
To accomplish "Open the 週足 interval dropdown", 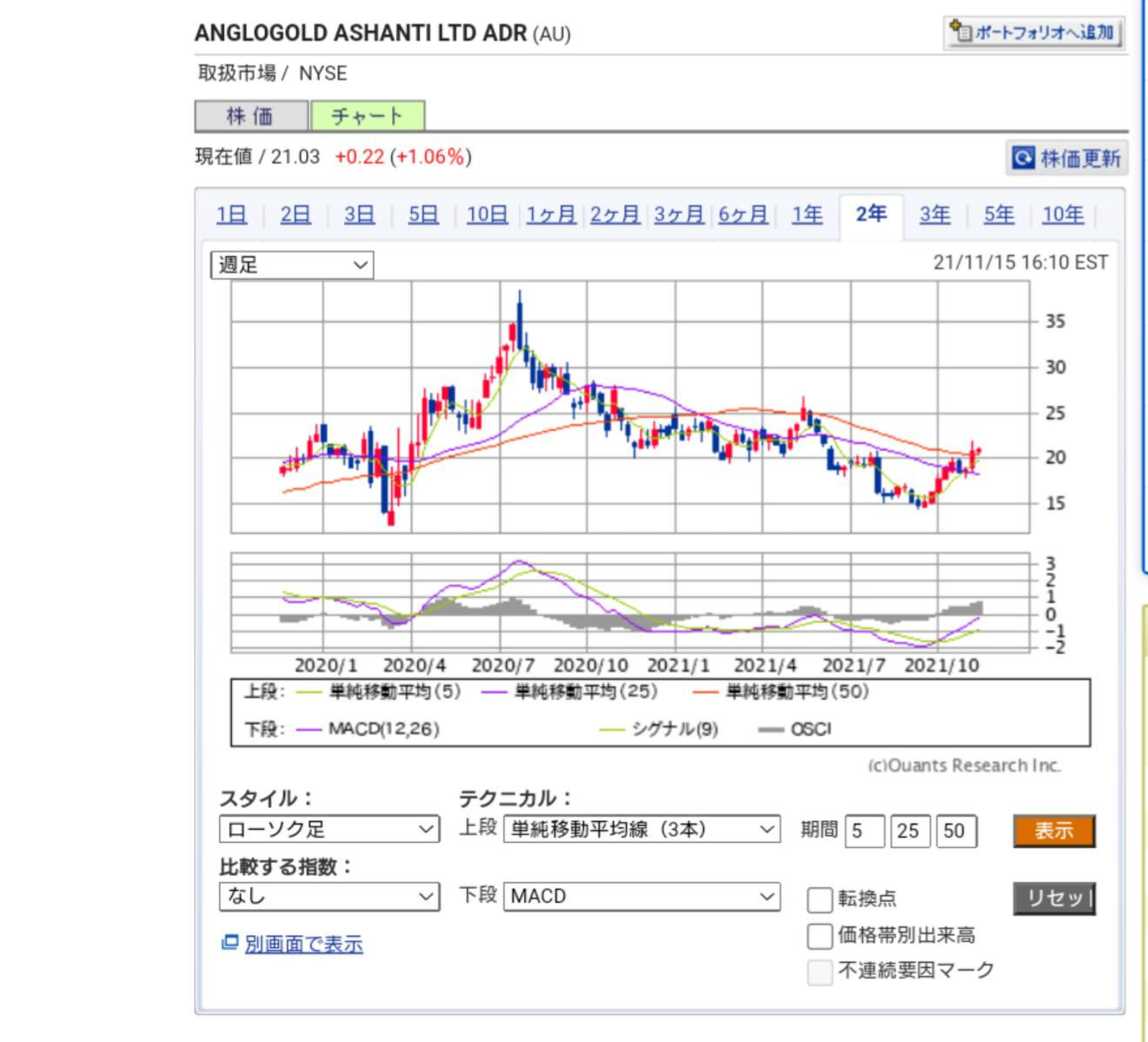I will [x=292, y=265].
